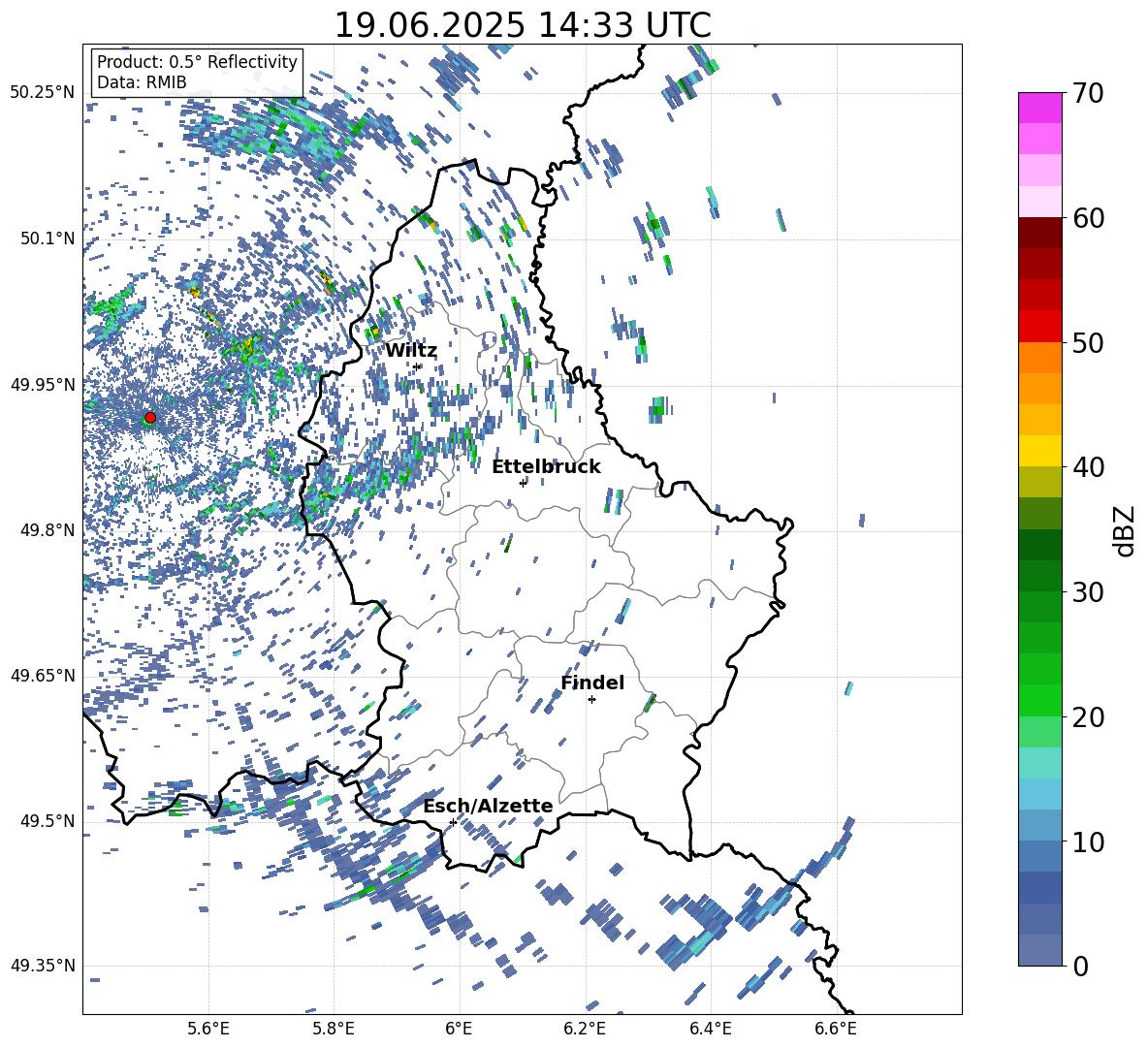This screenshot has height=1048, width=1148.
Task: Click the dark green colorbar segment near 30
Action: 1039,575
